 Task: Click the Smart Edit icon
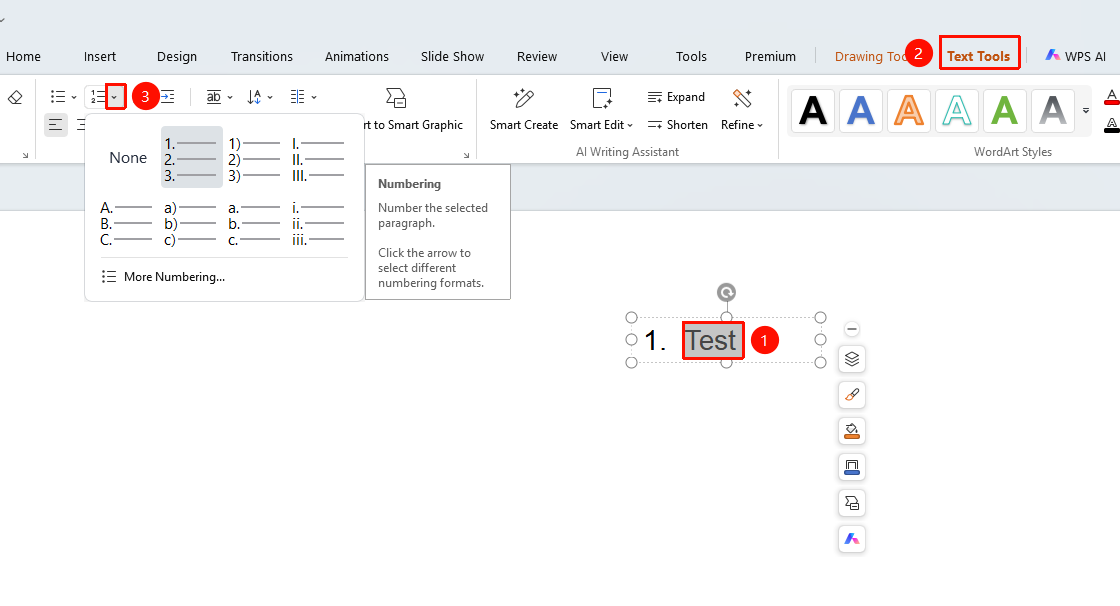coord(601,98)
